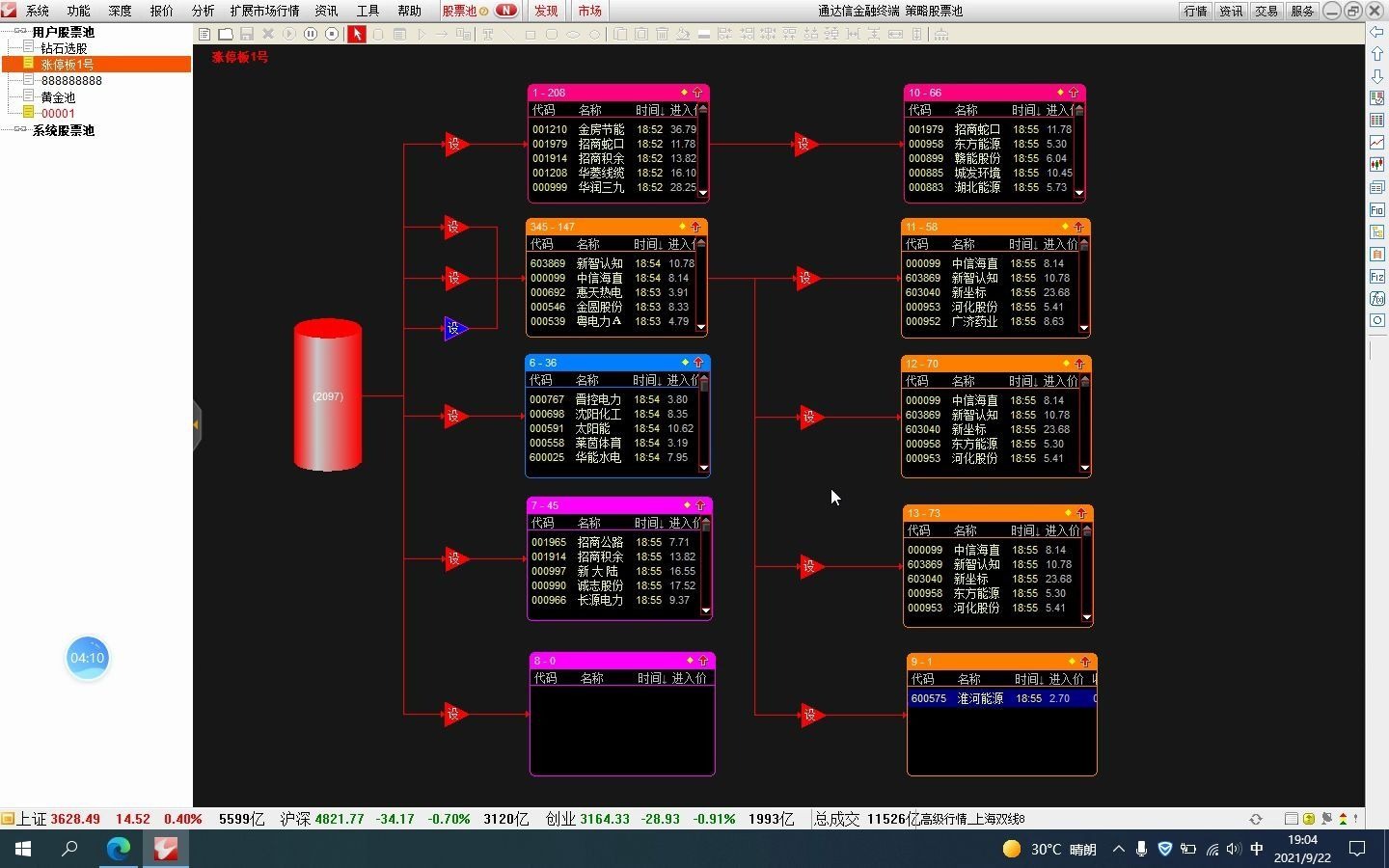
Task: Select the 淮河能源 row in pool 9 - 1
Action: pos(1002,698)
